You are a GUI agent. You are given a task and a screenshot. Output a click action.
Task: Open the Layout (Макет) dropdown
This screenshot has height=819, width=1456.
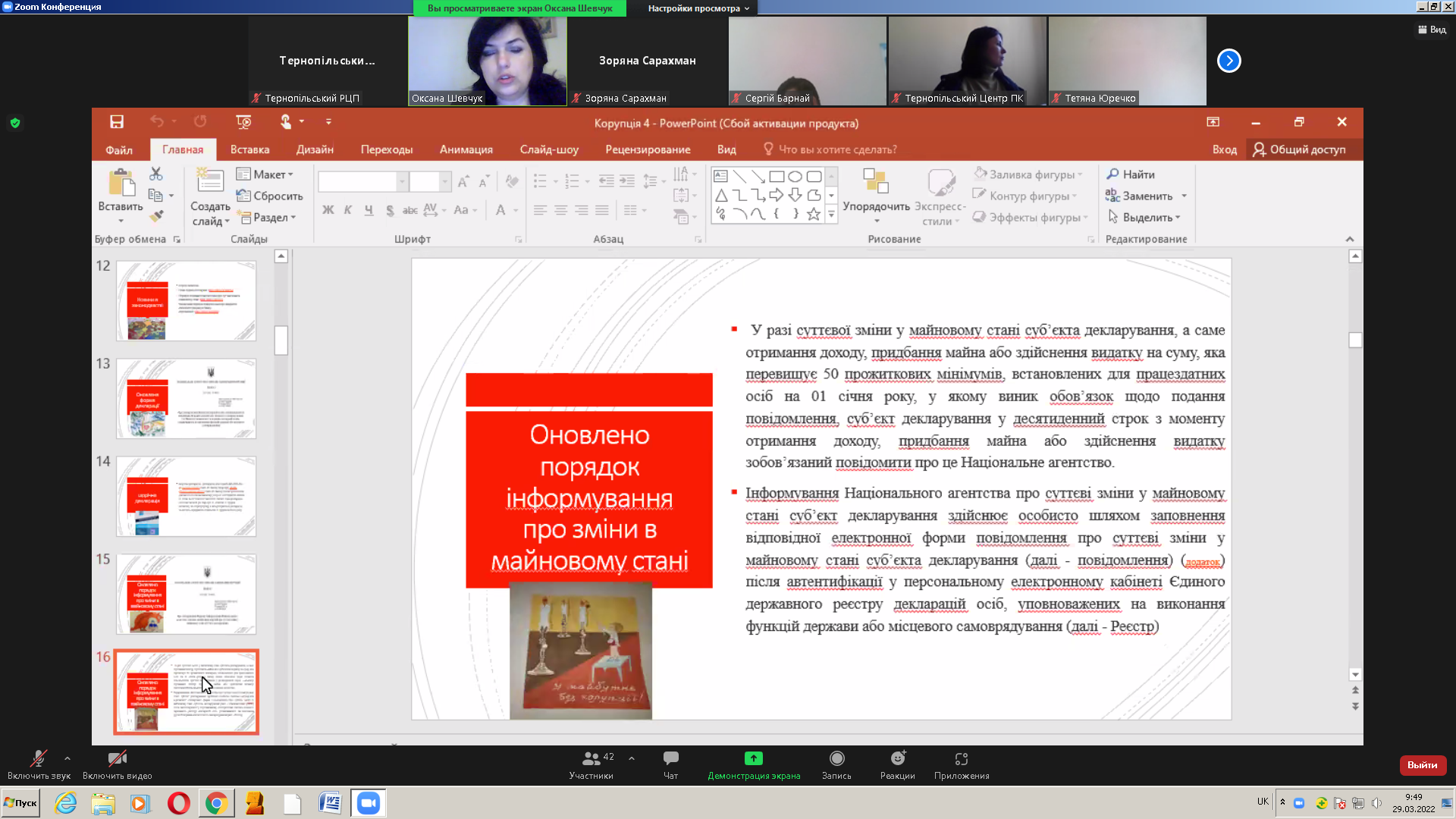pyautogui.click(x=265, y=174)
